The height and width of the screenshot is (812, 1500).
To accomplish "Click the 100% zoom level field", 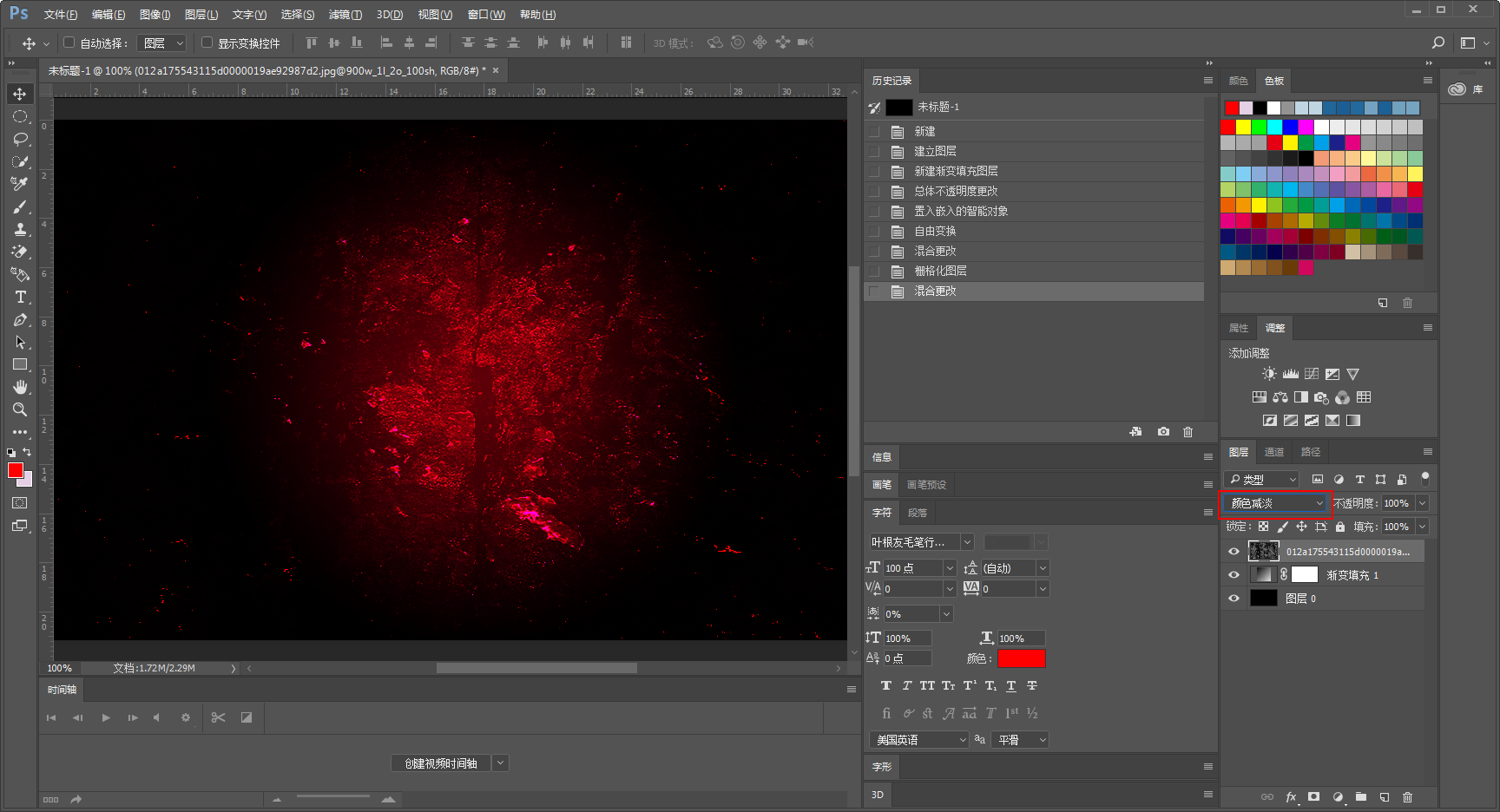I will click(60, 668).
